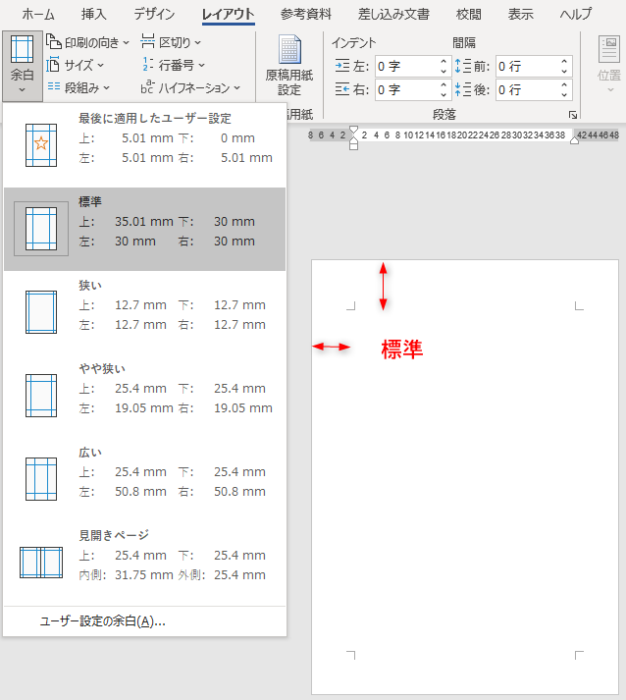
Task: Click the 行番号 line numbers icon
Action: (148, 65)
